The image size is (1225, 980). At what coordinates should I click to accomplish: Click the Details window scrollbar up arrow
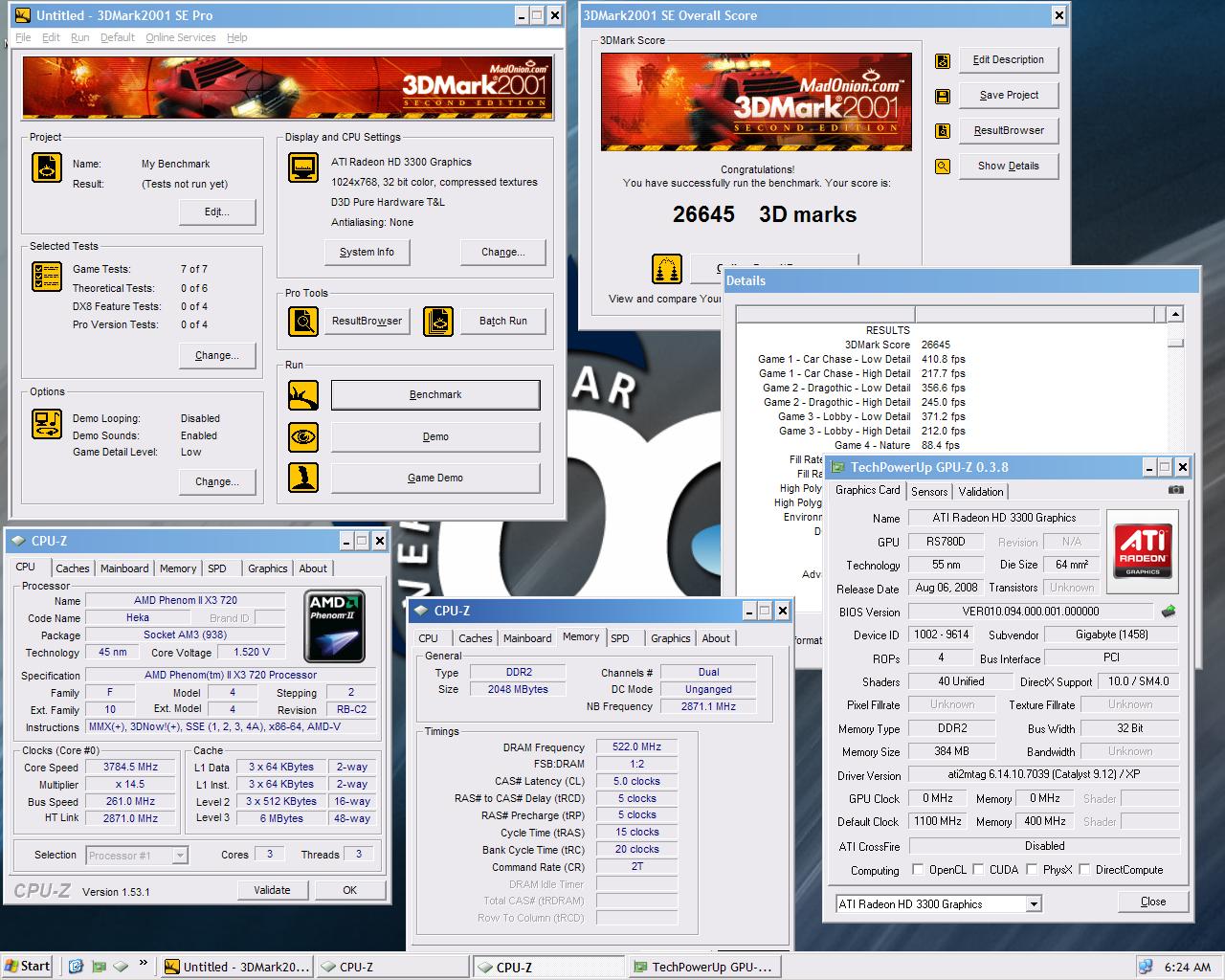pyautogui.click(x=1175, y=314)
